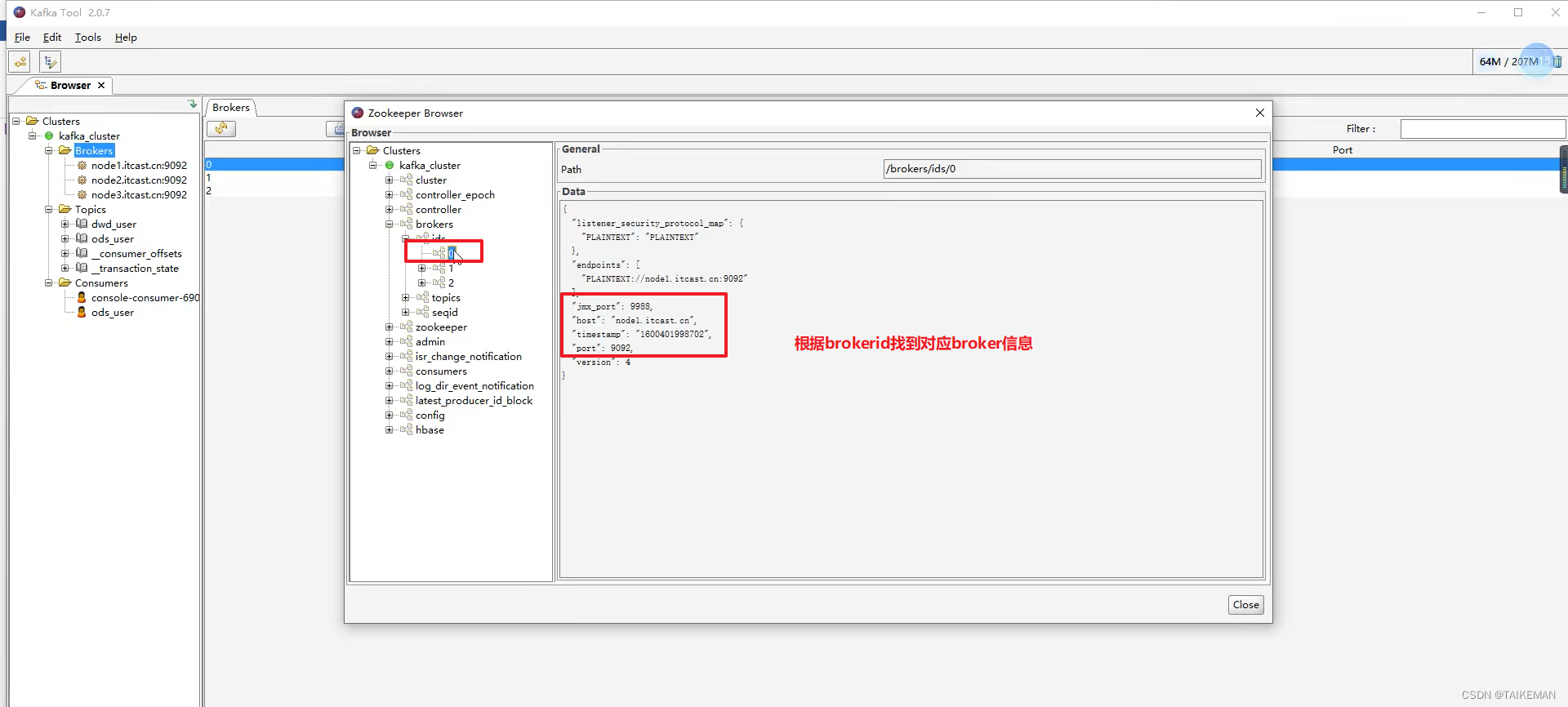This screenshot has height=707, width=1568.
Task: Click __transaction_state topic book icon
Action: pyautogui.click(x=82, y=268)
